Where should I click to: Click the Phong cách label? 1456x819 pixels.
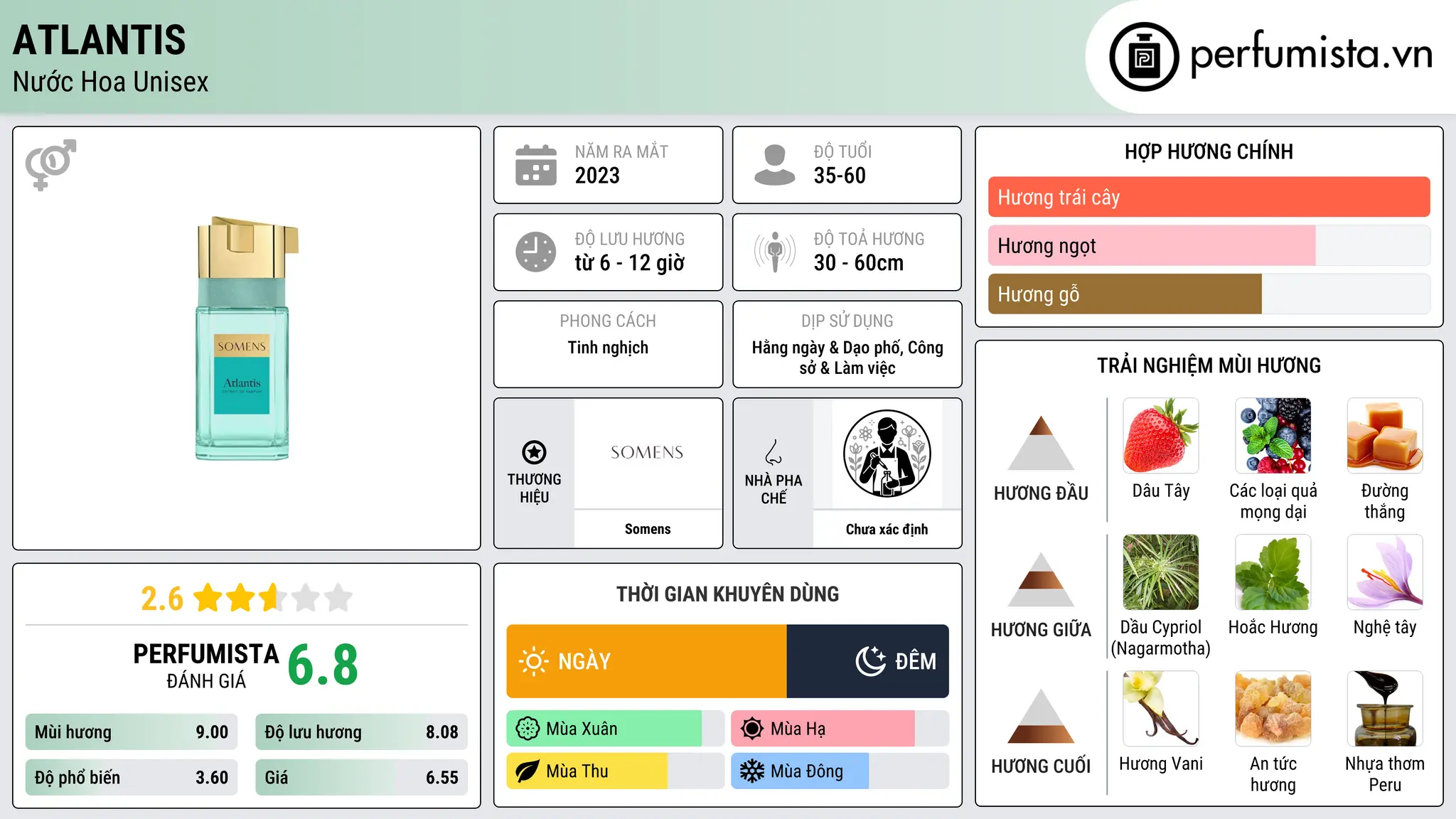[x=608, y=321]
